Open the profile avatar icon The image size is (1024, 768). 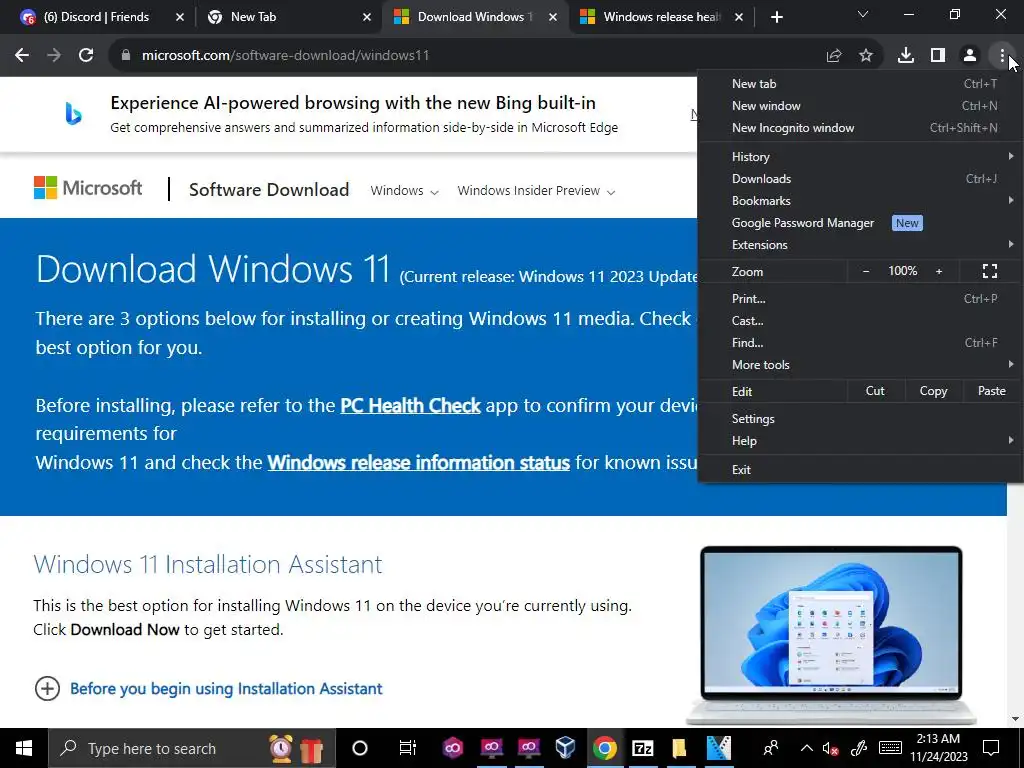970,56
